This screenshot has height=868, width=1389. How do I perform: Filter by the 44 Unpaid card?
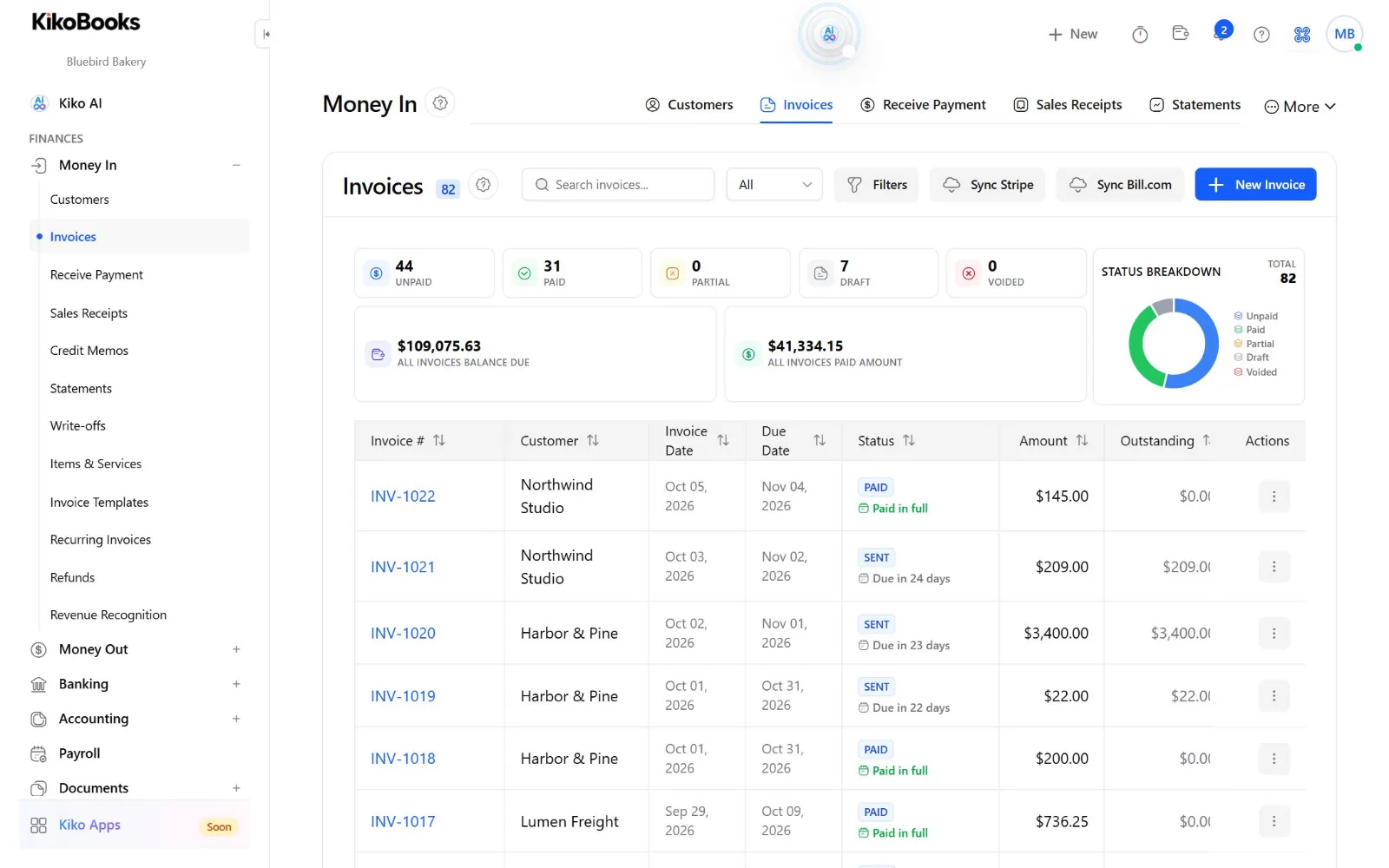point(425,273)
